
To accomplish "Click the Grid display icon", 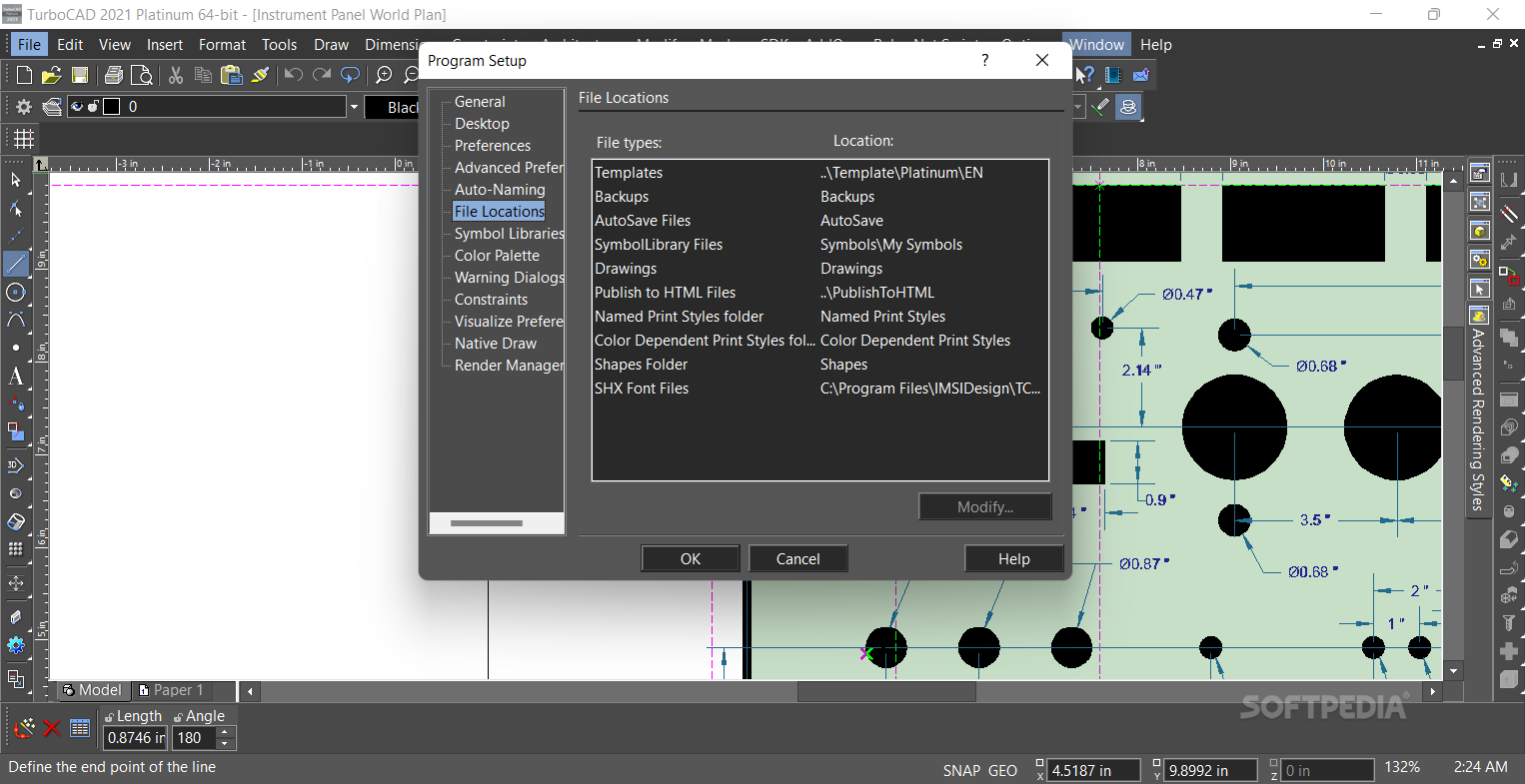I will click(23, 139).
